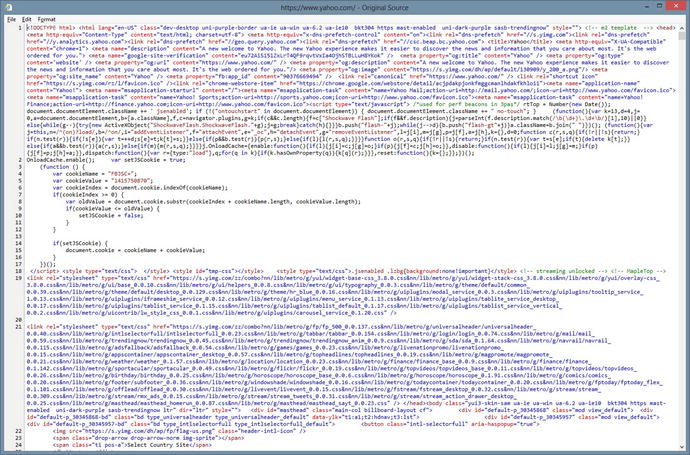Click line number 19 in the gutter
The image size is (690, 455).
(x=18, y=278)
